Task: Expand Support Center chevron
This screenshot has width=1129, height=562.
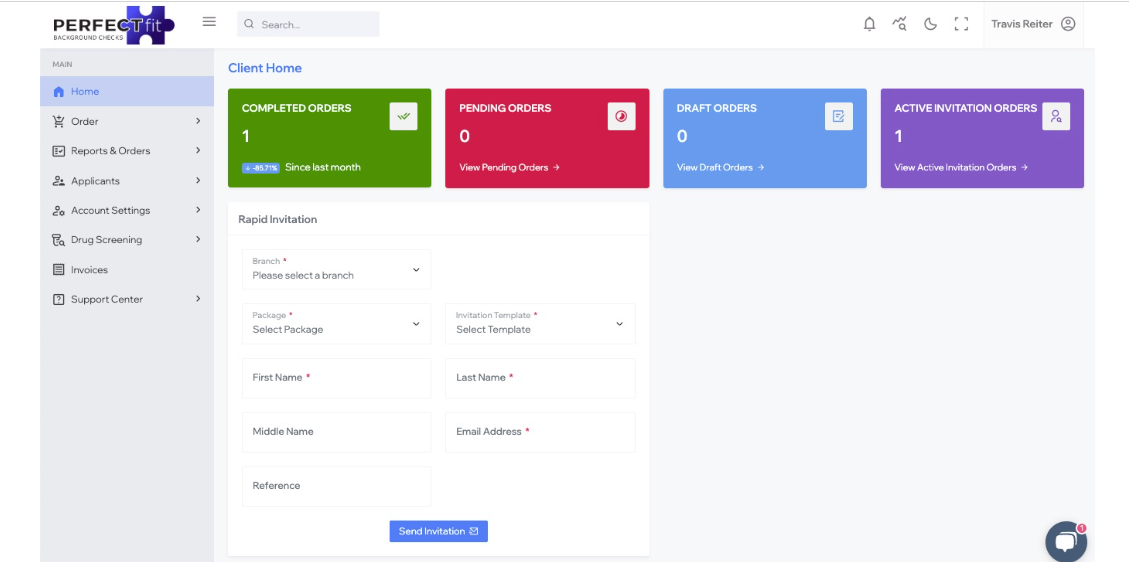Action: click(x=198, y=299)
